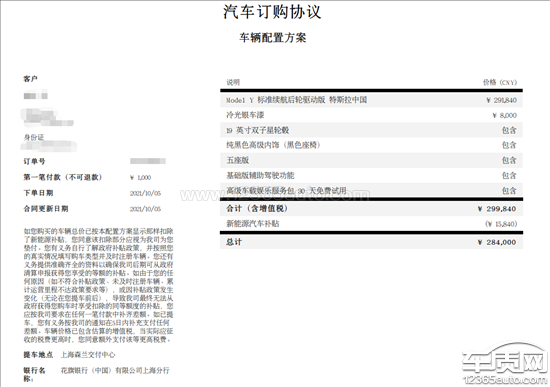
Task: Click the 基础版辅助驾驶功能 item
Action: [260, 175]
